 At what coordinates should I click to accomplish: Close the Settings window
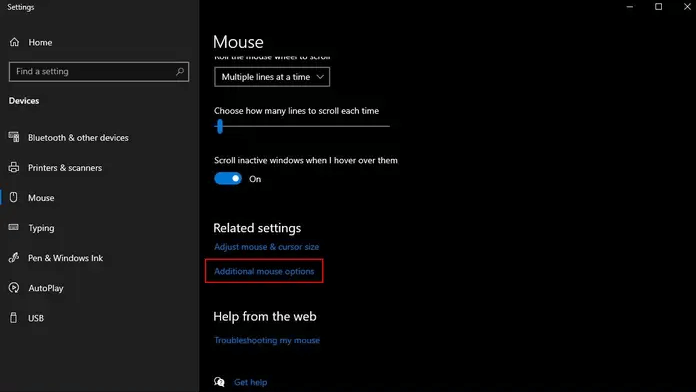pyautogui.click(x=687, y=7)
